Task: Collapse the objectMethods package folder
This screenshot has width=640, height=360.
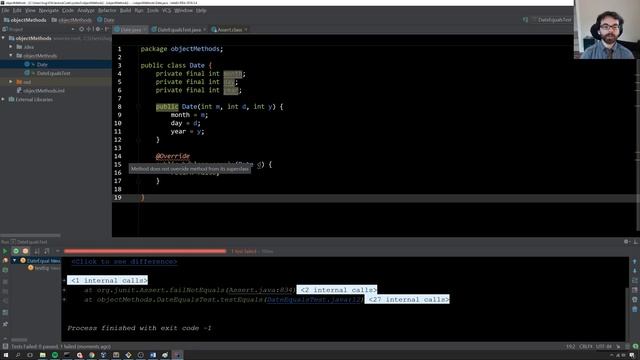Action: coord(11,56)
